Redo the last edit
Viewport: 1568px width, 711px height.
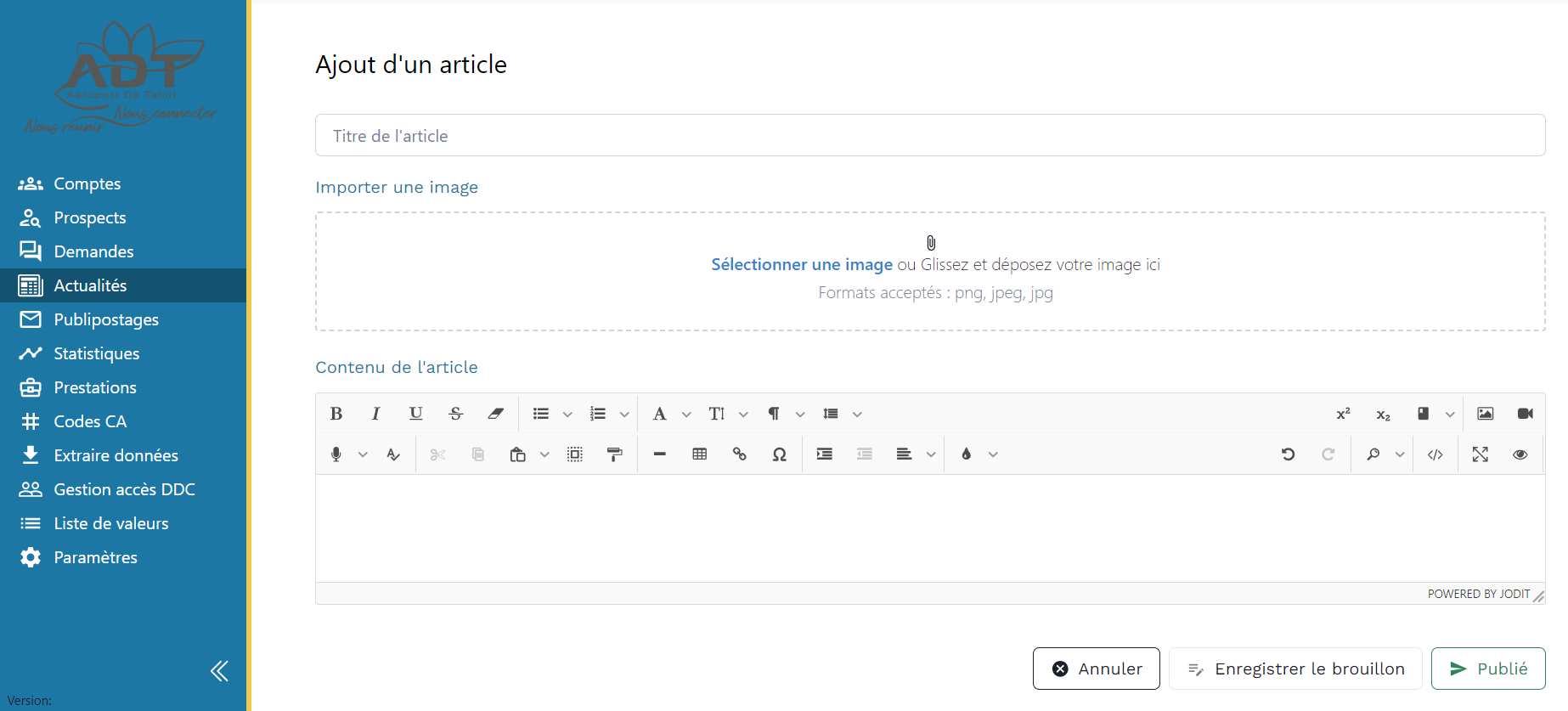(x=1328, y=454)
